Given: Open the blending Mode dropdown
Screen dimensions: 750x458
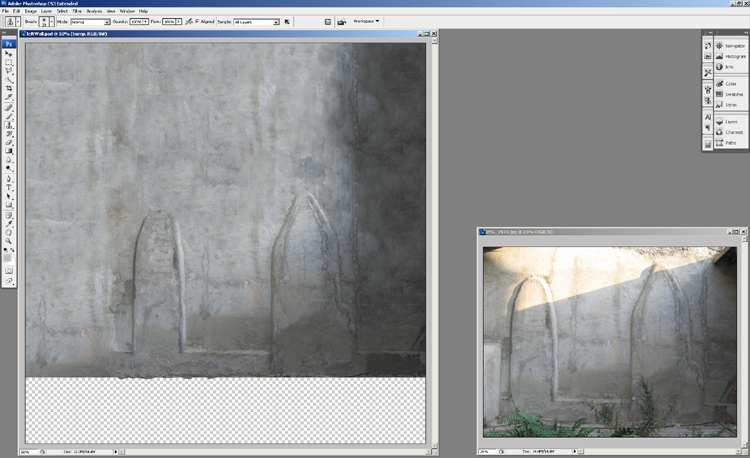Looking at the screenshot, I should [88, 20].
